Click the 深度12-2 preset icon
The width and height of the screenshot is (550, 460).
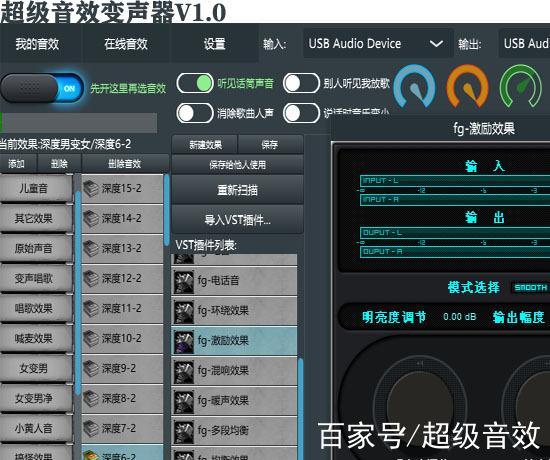click(x=91, y=279)
